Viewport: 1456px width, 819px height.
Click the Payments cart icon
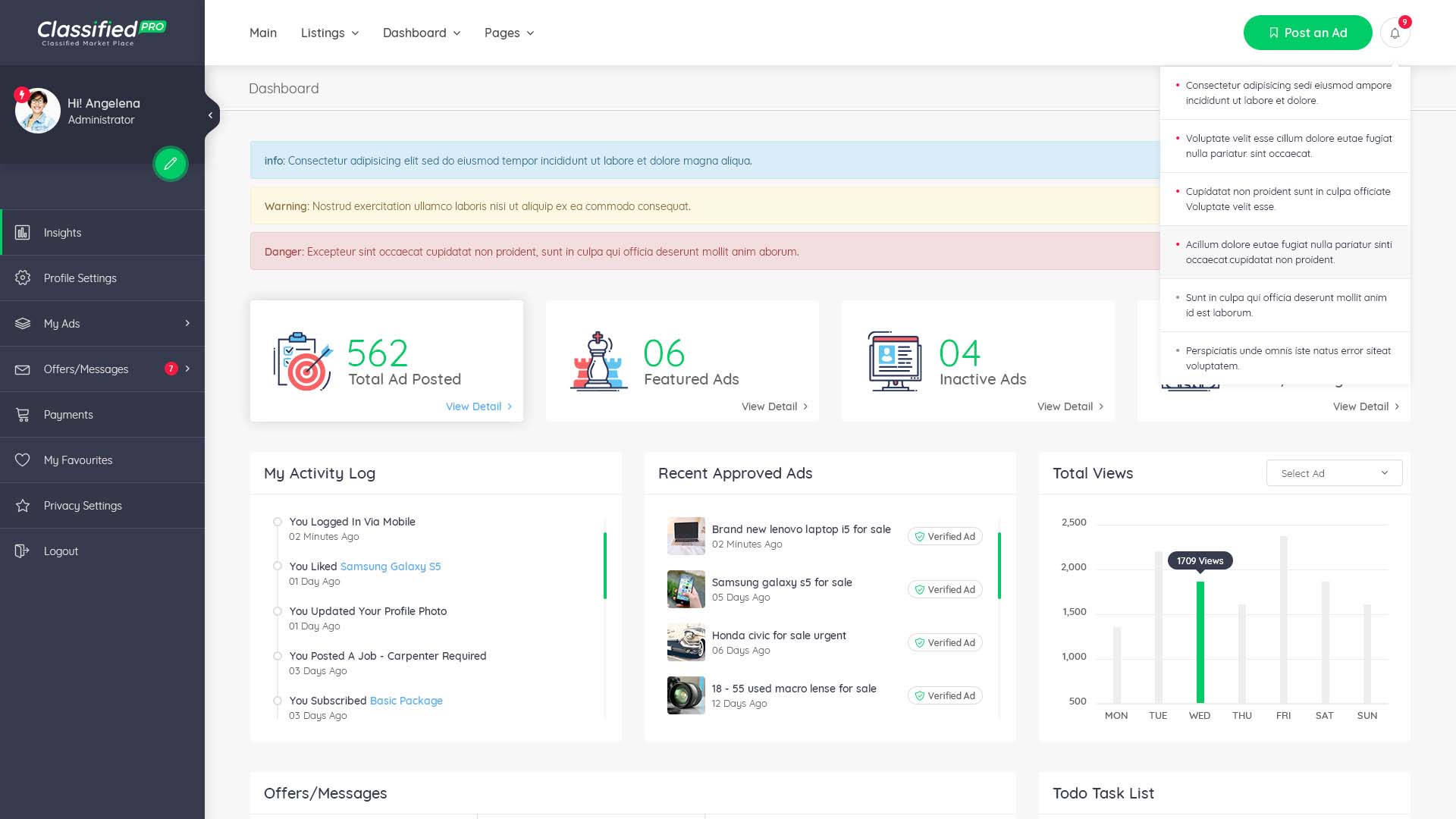pyautogui.click(x=23, y=415)
